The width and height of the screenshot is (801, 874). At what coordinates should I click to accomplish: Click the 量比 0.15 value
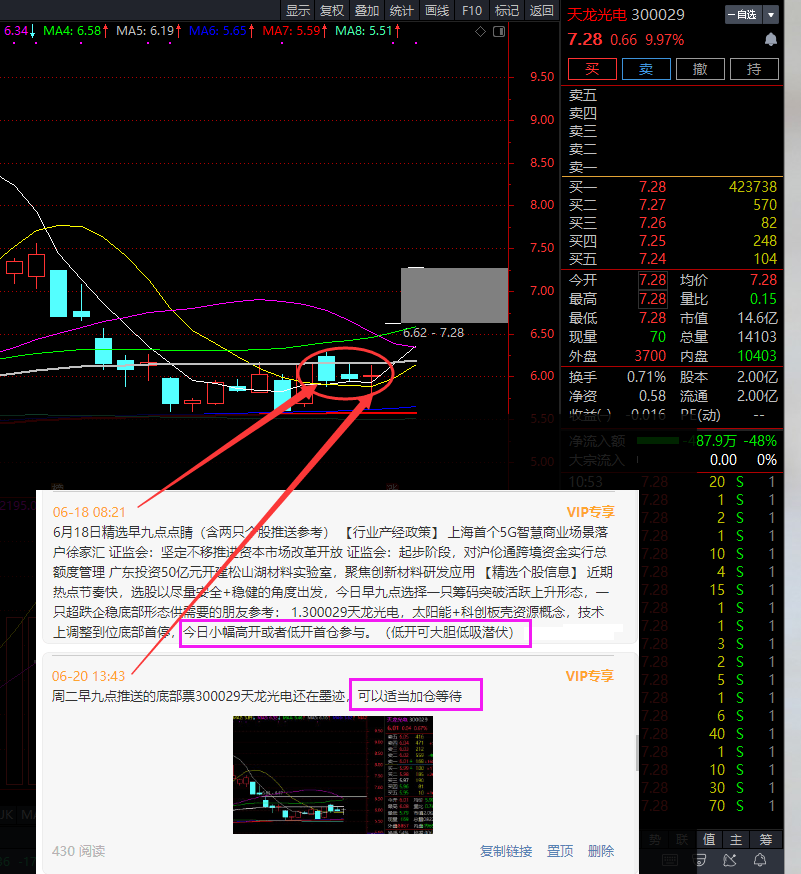763,299
